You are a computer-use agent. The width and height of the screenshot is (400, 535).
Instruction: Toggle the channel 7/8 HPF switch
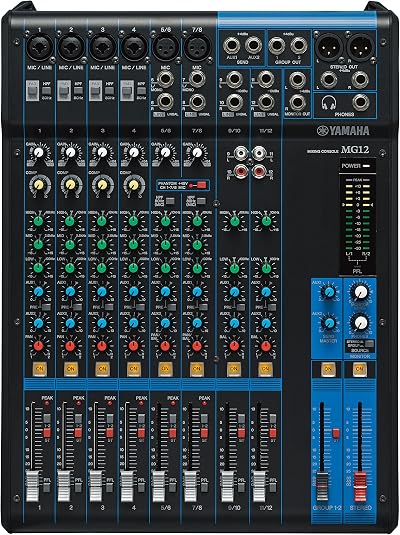pyautogui.click(x=201, y=201)
